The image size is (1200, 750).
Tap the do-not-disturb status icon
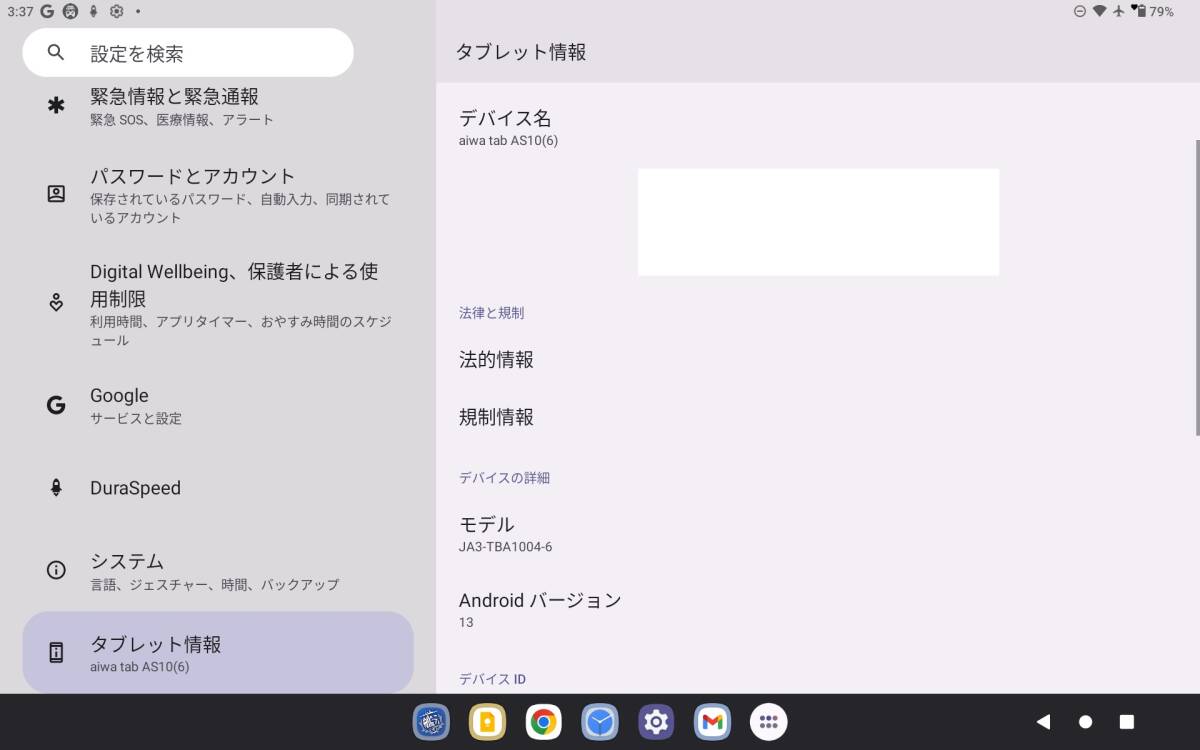point(1079,11)
